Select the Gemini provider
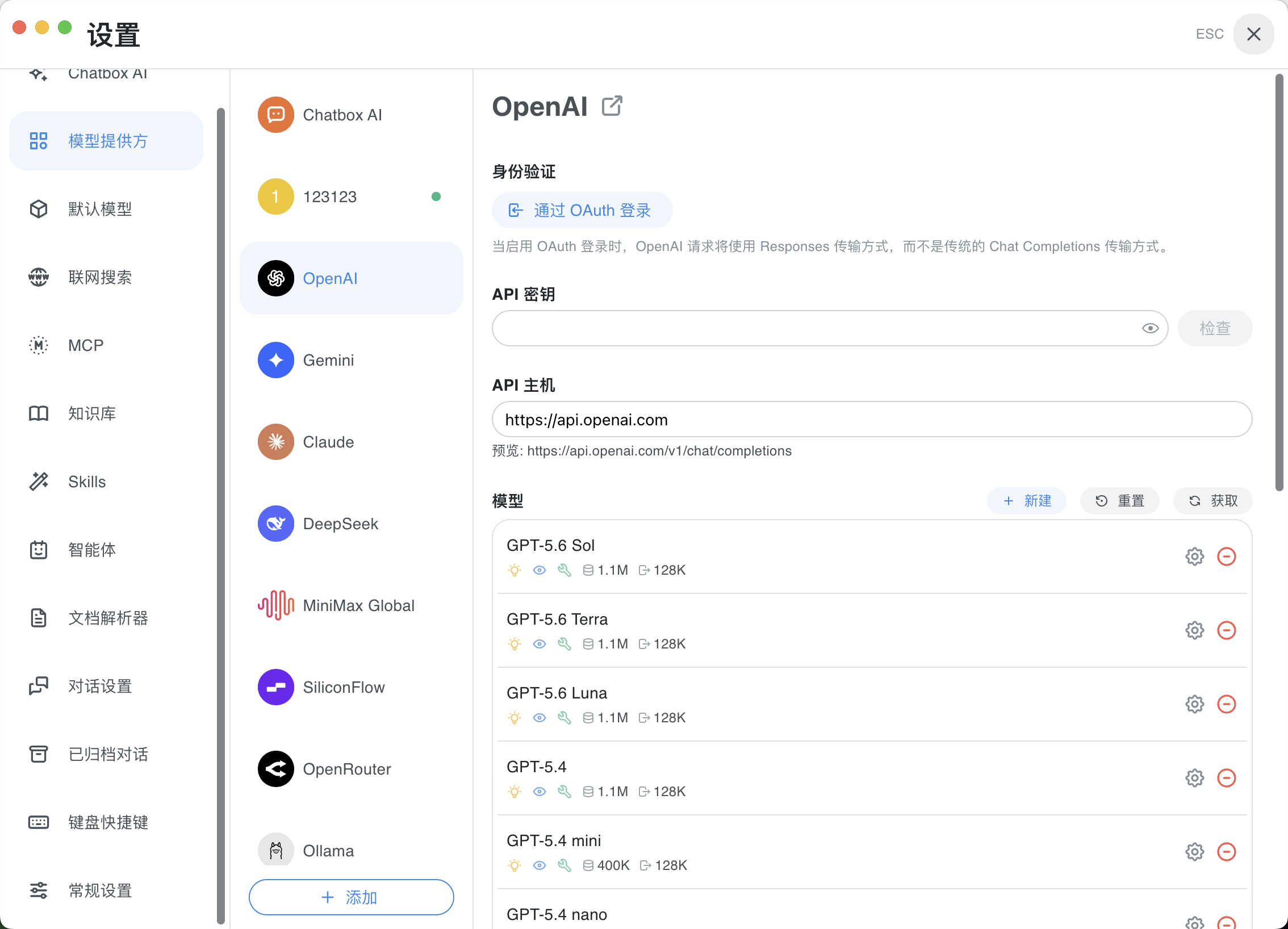Screen dimensions: 1288x929 tap(352, 360)
